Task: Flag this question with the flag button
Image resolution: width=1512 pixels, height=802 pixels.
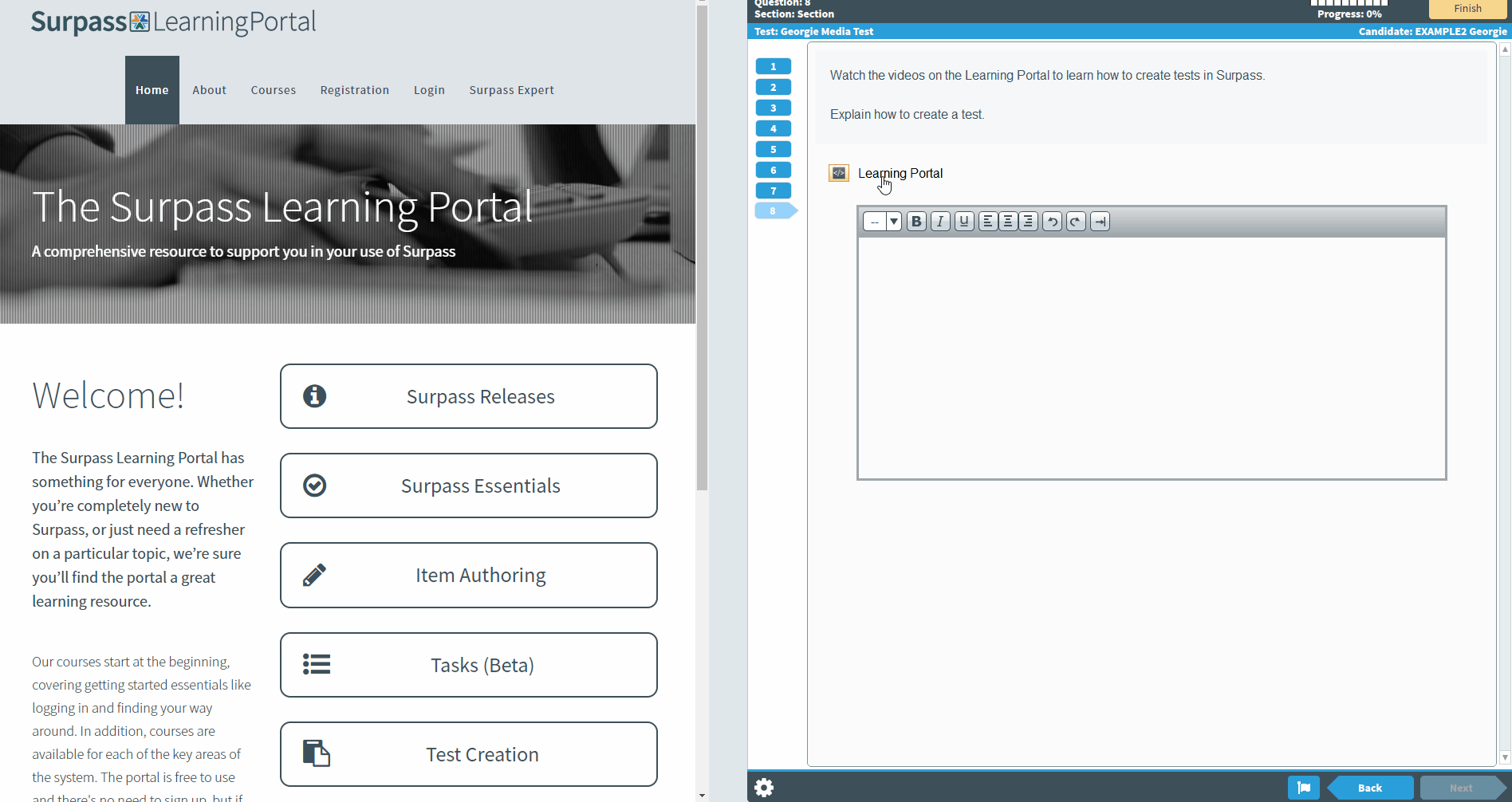Action: (1304, 788)
